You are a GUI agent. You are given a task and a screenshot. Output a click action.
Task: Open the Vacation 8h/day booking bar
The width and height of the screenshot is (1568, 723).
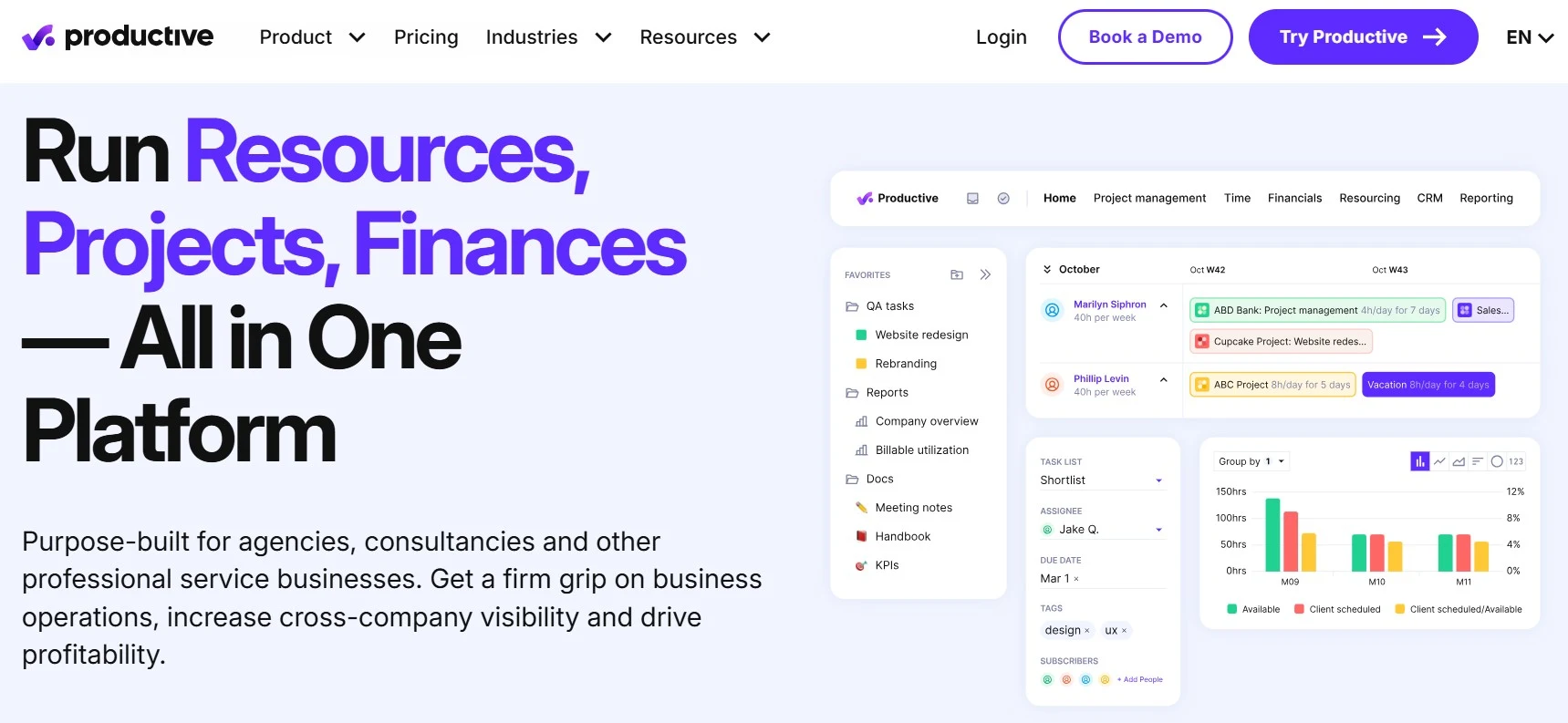click(1428, 385)
